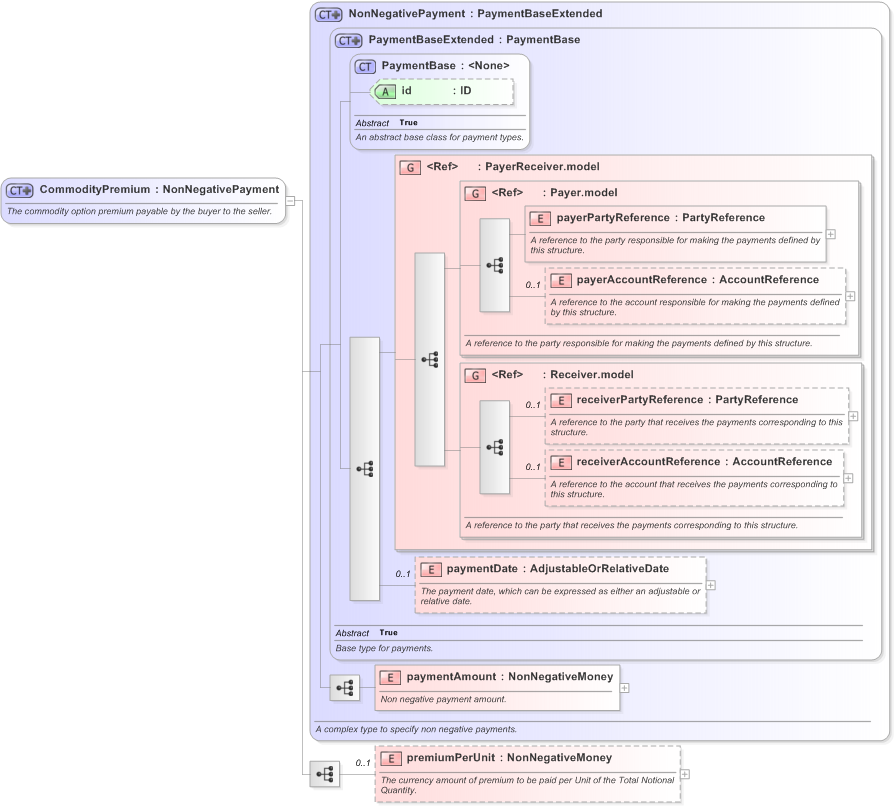
Task: Click the E icon of premiumPerUnit
Action: tap(391, 759)
